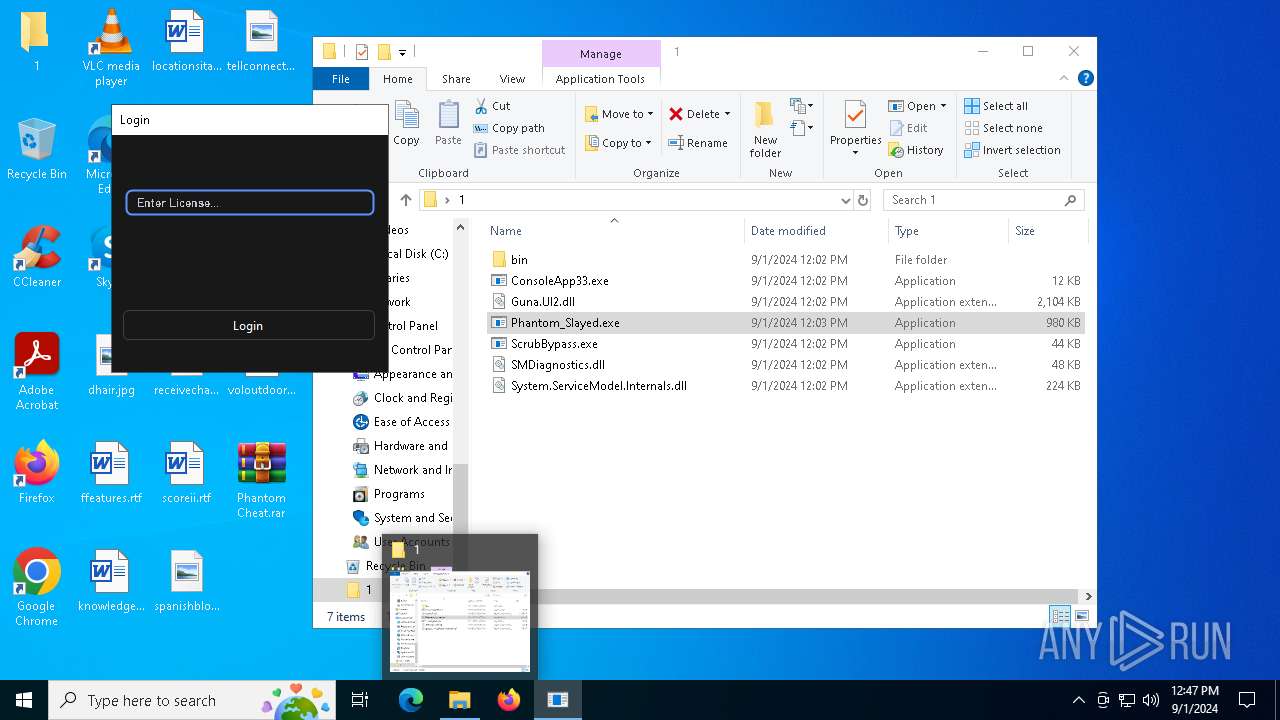This screenshot has height=720, width=1280.
Task: Click the Edit option in Open group
Action: (x=907, y=128)
